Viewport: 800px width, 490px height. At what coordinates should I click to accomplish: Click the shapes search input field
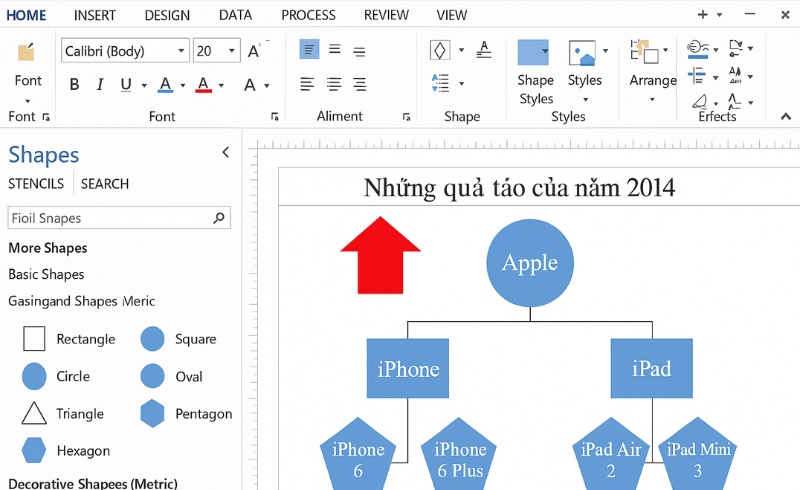coord(119,218)
